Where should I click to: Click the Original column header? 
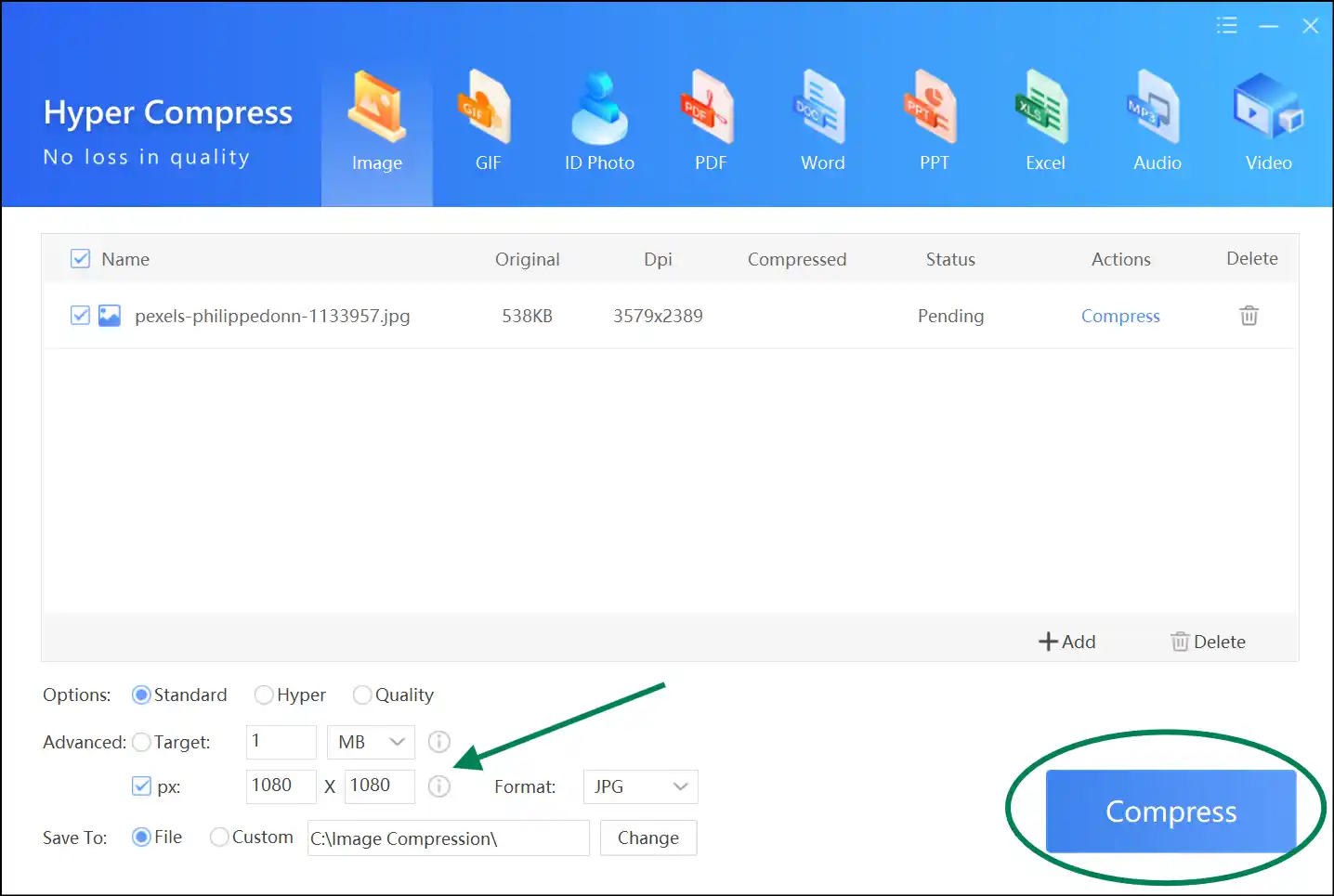point(527,259)
